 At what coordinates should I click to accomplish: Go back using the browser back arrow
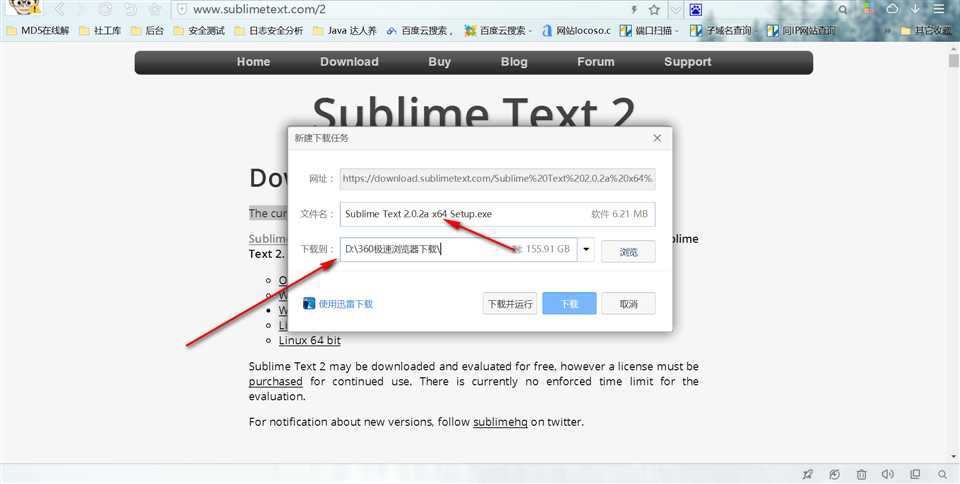pyautogui.click(x=59, y=9)
